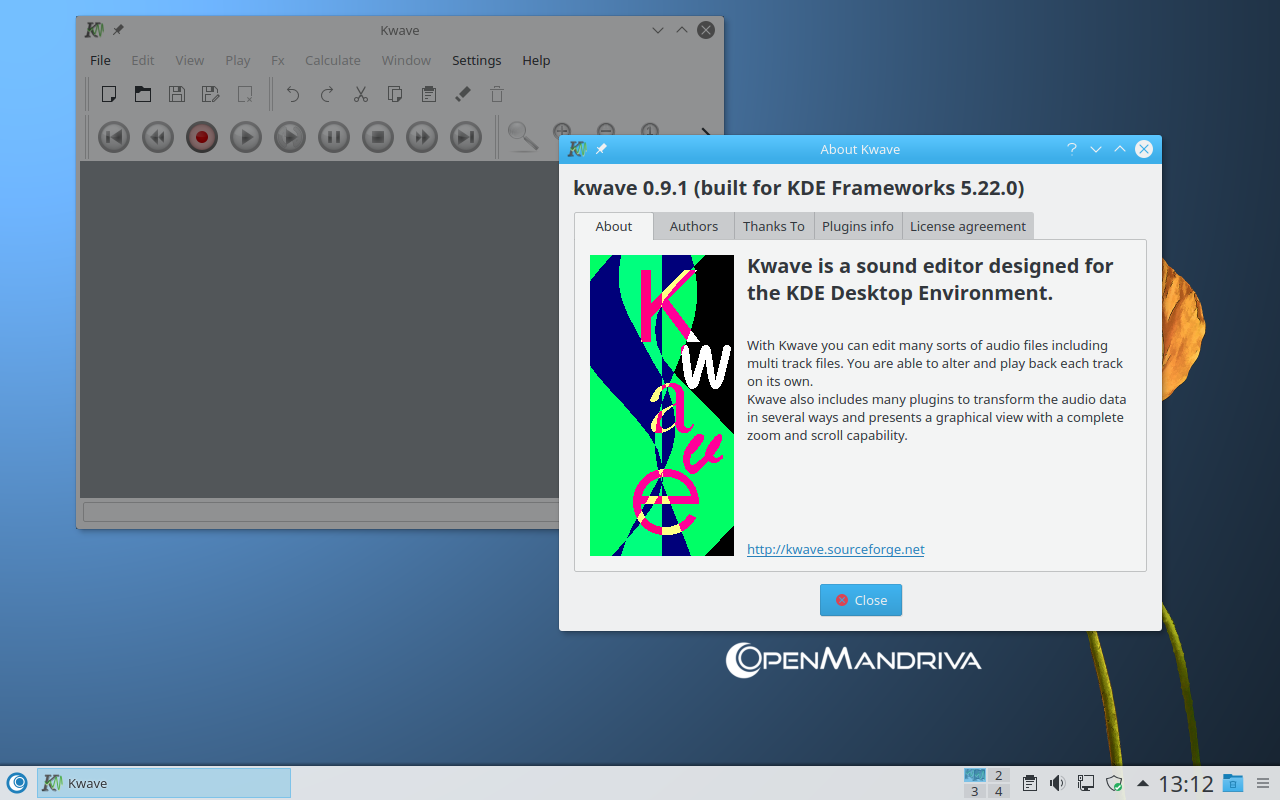Click the Paste clipboard icon in toolbar

click(x=428, y=94)
